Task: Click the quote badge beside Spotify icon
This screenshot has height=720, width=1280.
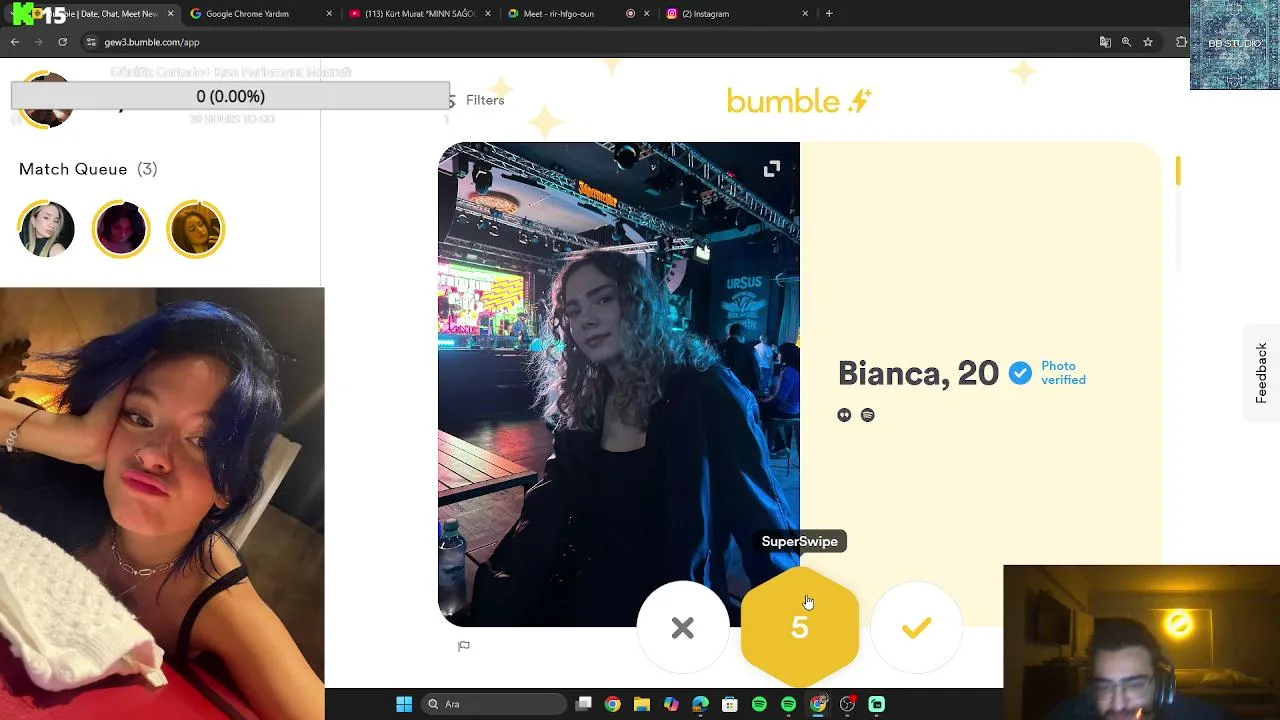Action: 845,415
